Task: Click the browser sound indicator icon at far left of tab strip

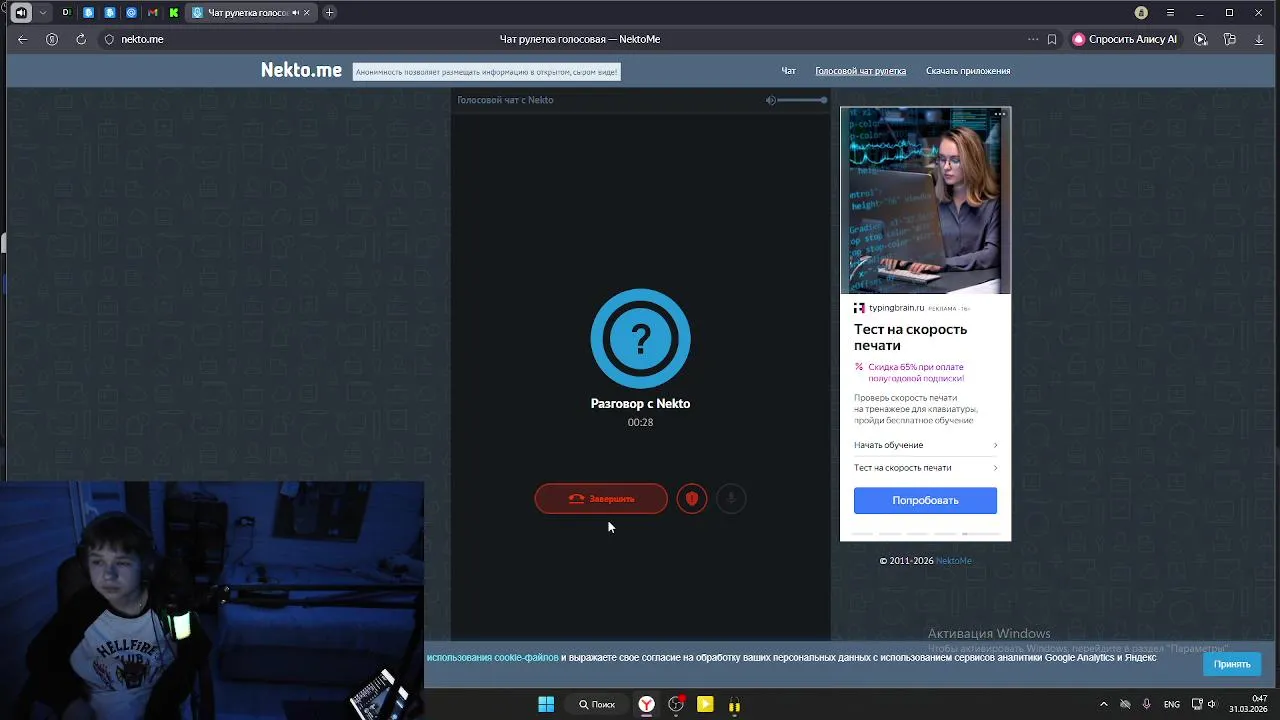Action: (21, 13)
